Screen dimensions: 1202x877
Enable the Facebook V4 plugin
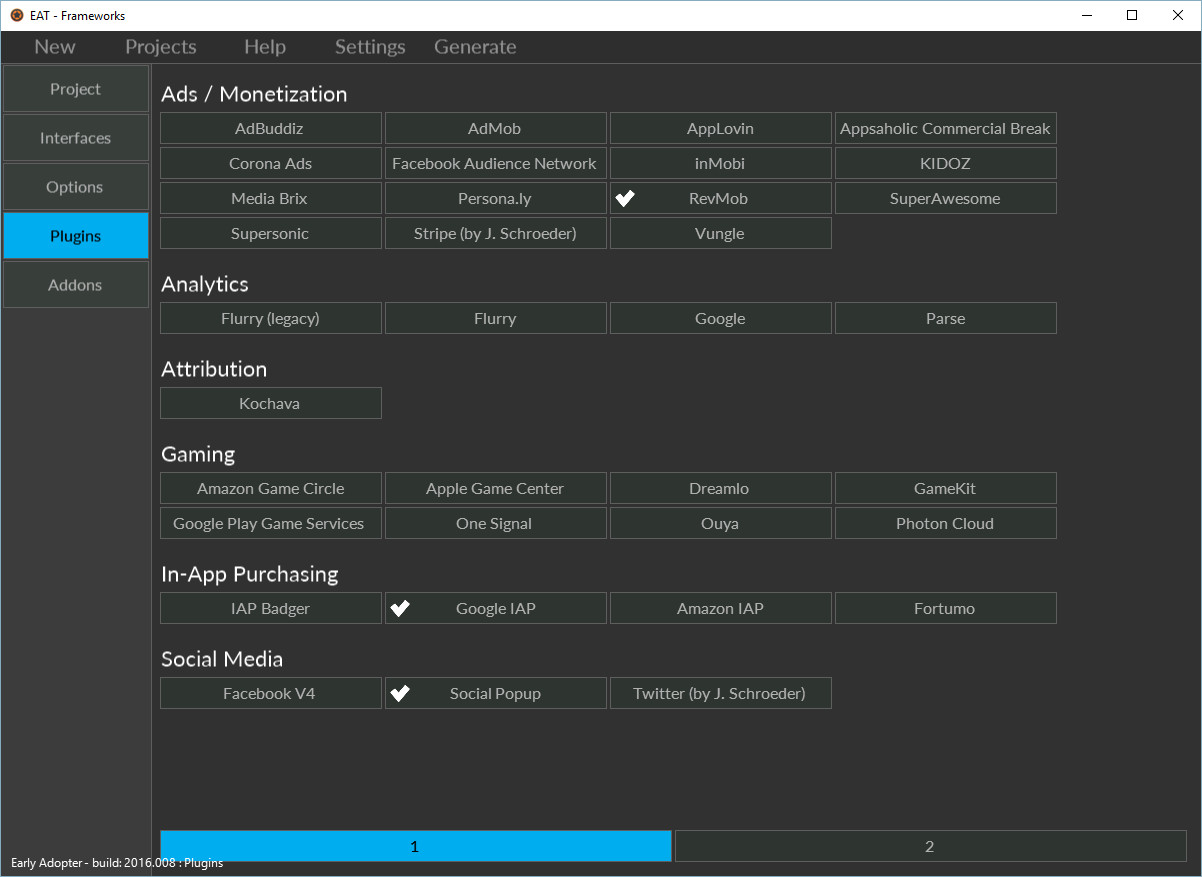tap(270, 693)
